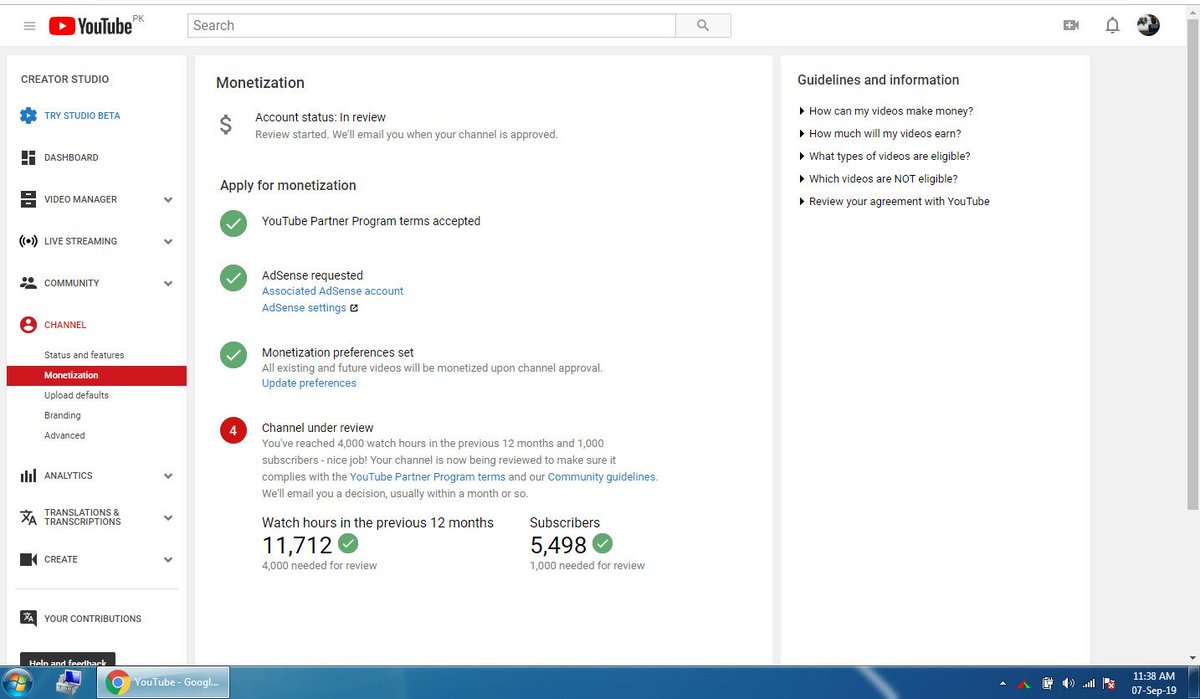Click the Help and feedback button
Image resolution: width=1200 pixels, height=699 pixels.
click(x=68, y=661)
